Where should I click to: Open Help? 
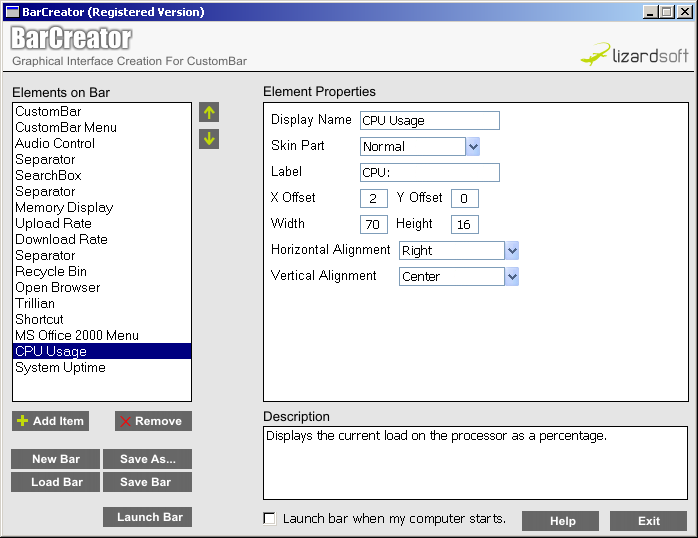pyautogui.click(x=560, y=521)
